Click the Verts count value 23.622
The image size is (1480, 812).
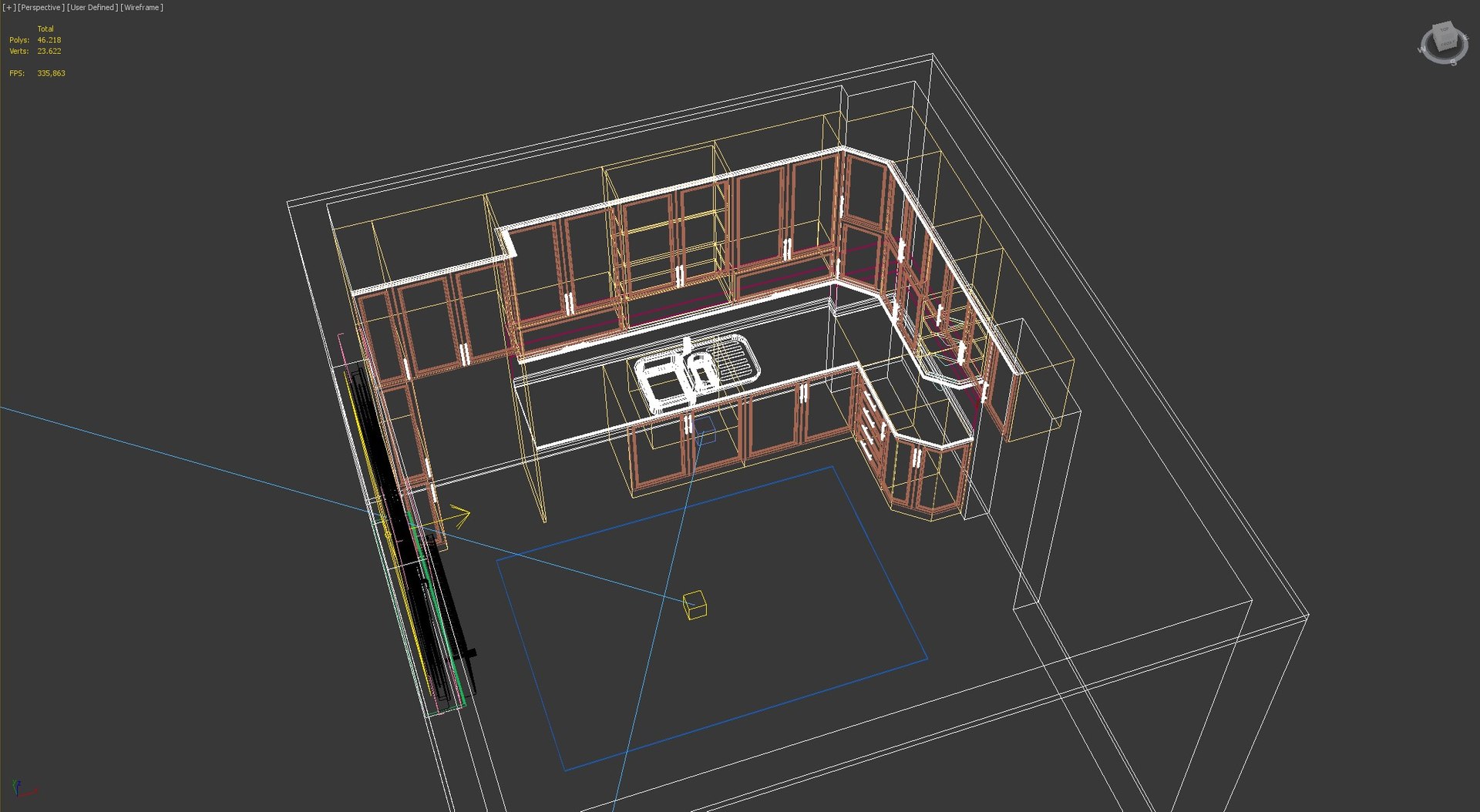coord(49,52)
